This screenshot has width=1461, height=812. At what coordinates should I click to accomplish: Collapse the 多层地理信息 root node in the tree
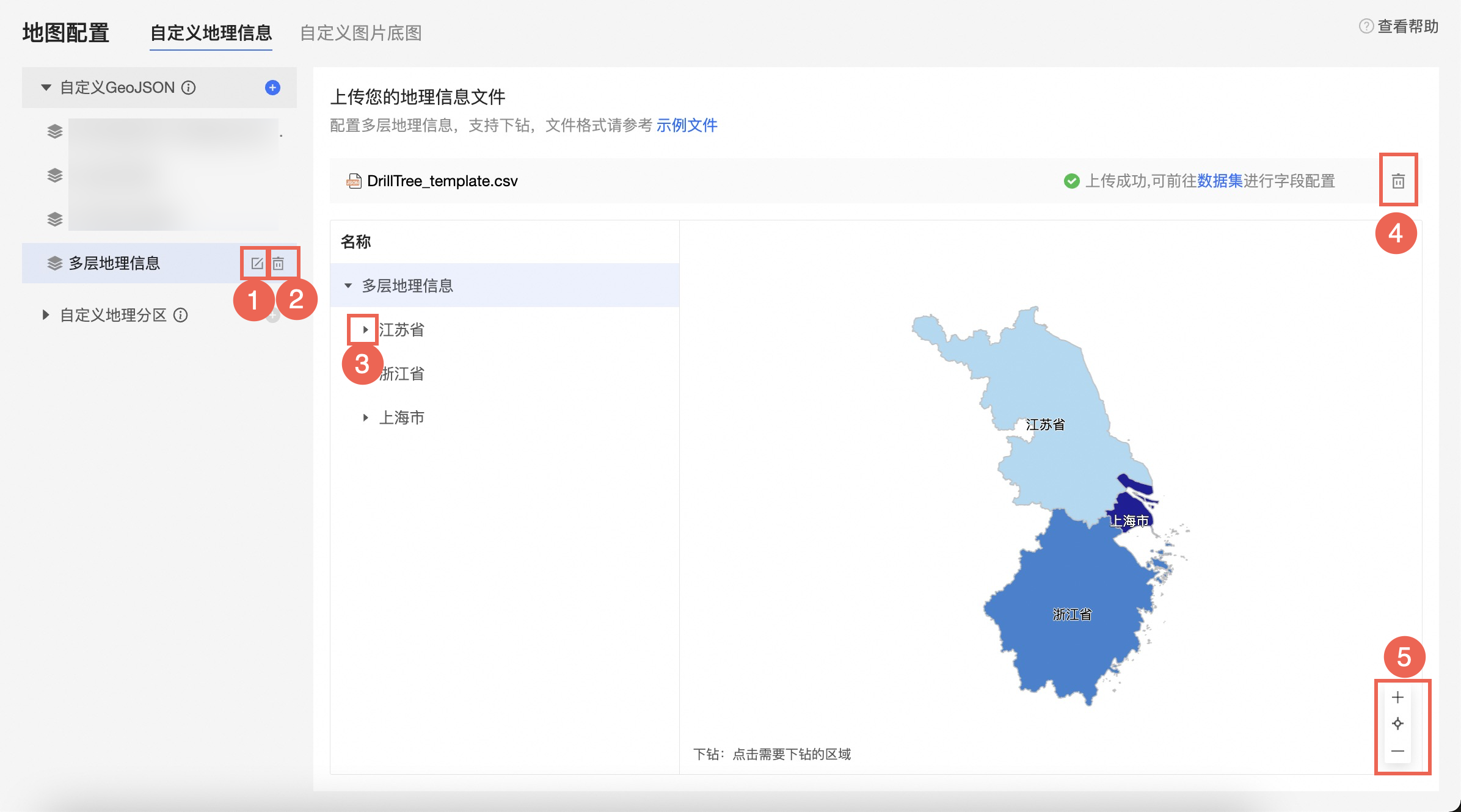coord(348,286)
